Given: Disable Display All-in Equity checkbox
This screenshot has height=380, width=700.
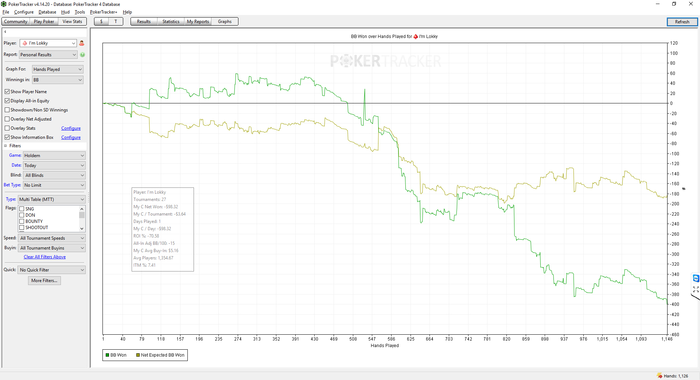Looking at the screenshot, I should [x=7, y=101].
